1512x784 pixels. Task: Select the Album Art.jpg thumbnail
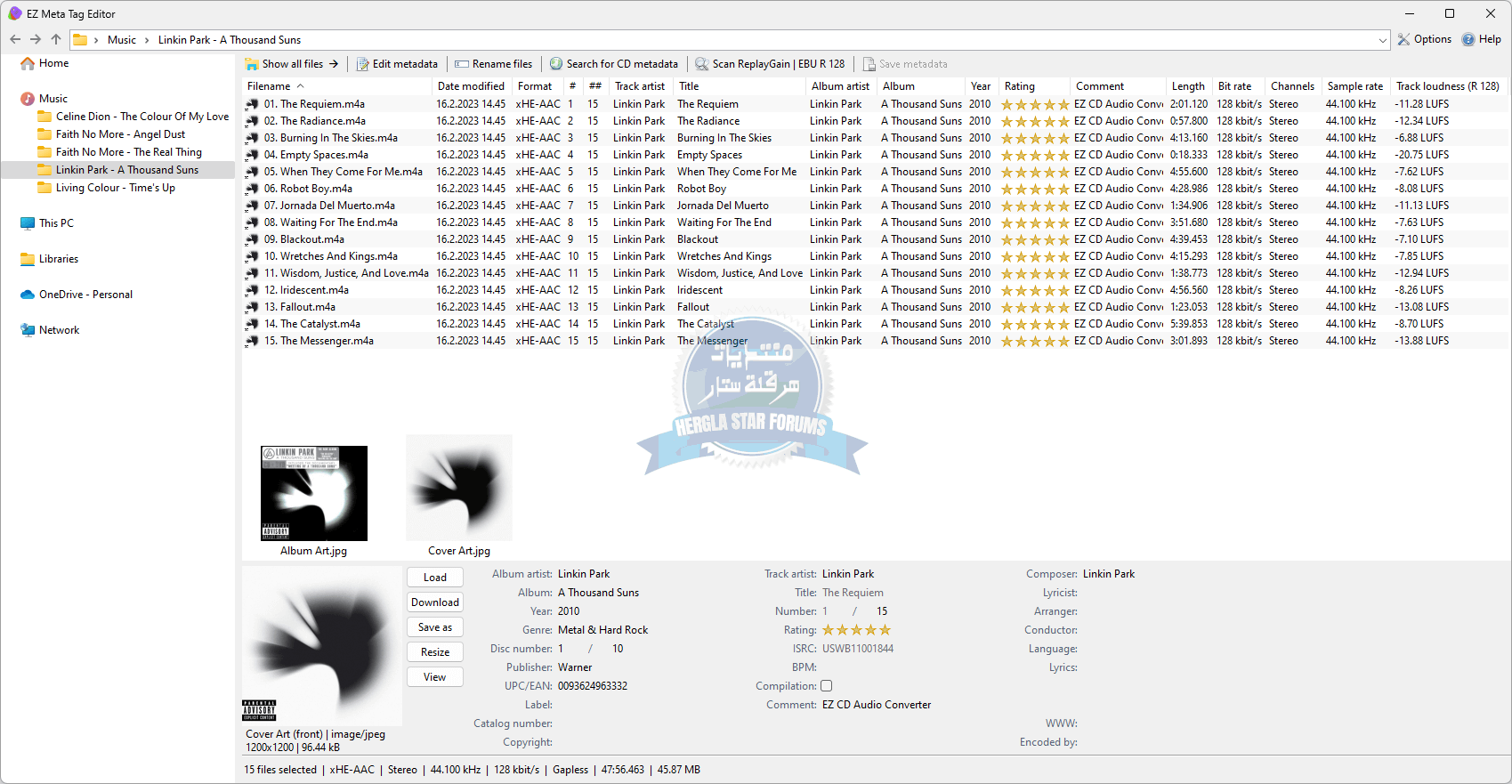[x=314, y=494]
